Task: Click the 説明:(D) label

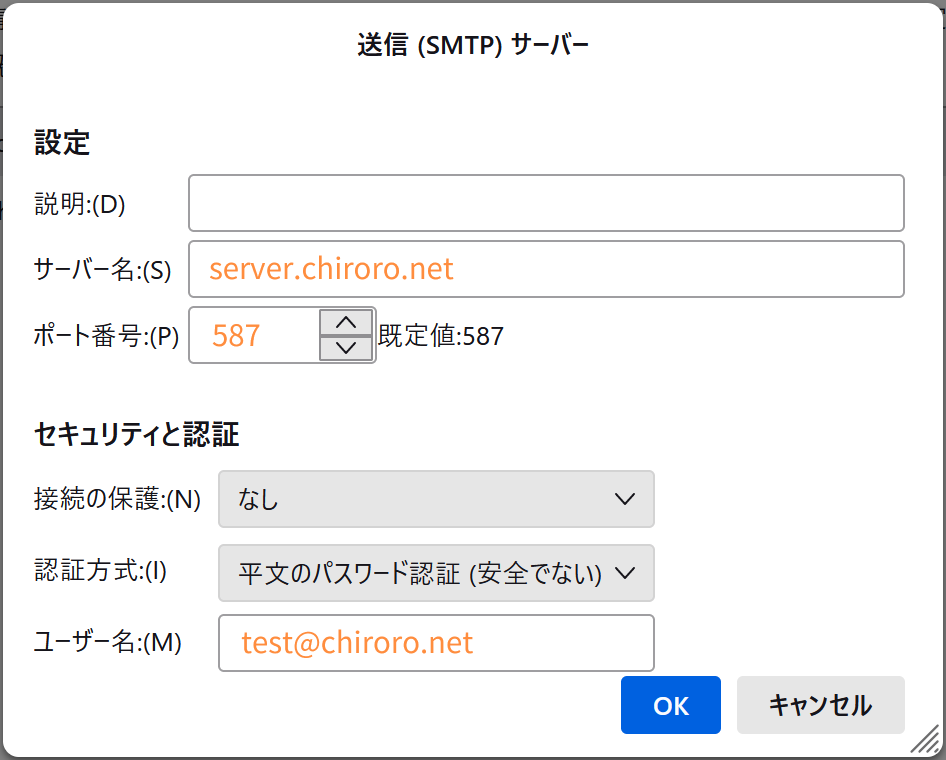Action: pos(80,204)
